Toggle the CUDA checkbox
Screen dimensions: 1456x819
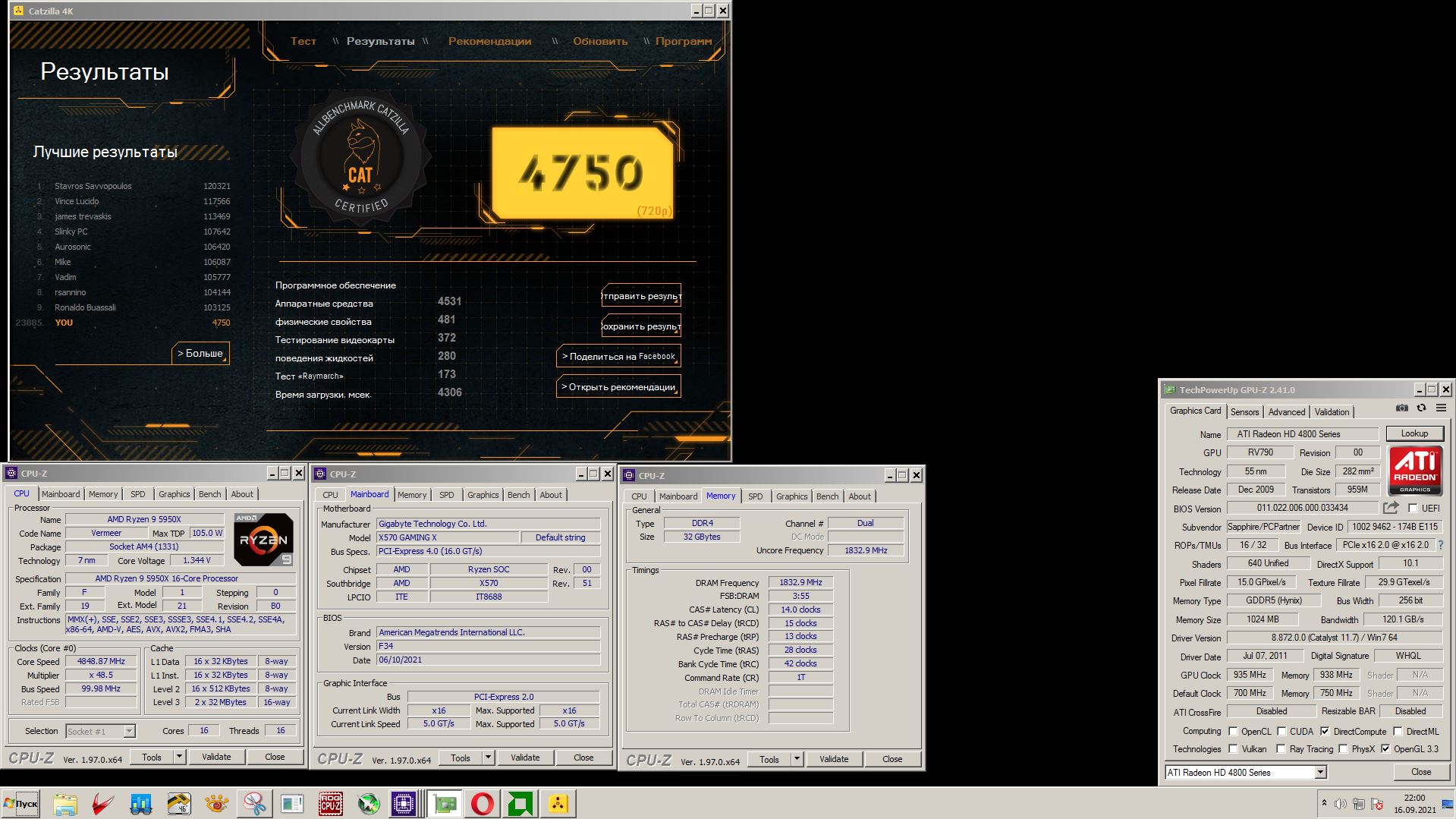1281,731
